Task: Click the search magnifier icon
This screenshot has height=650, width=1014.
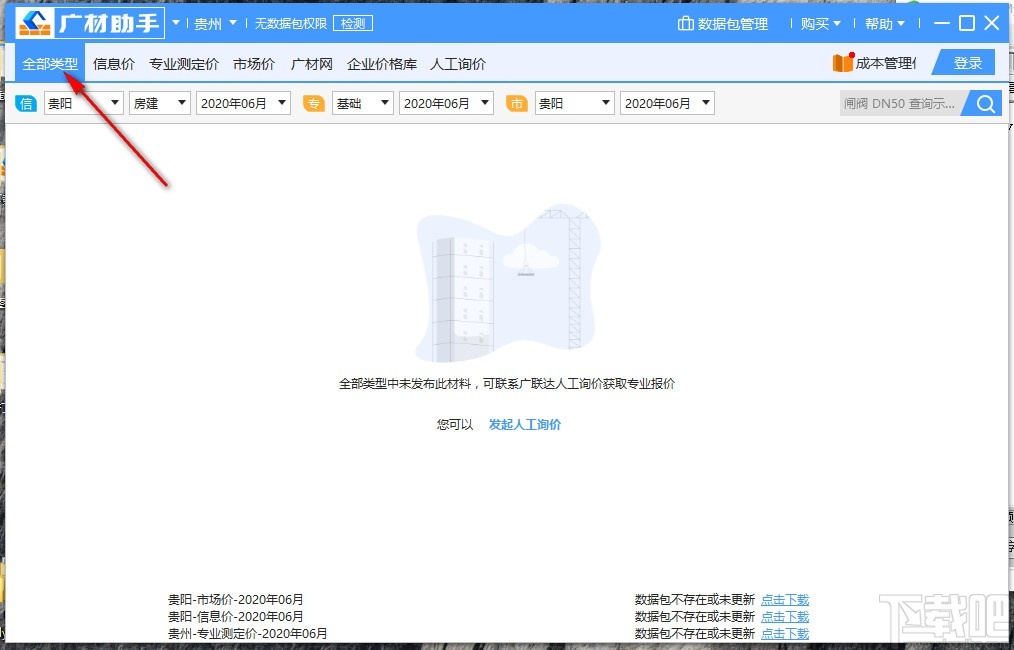Action: pos(983,103)
